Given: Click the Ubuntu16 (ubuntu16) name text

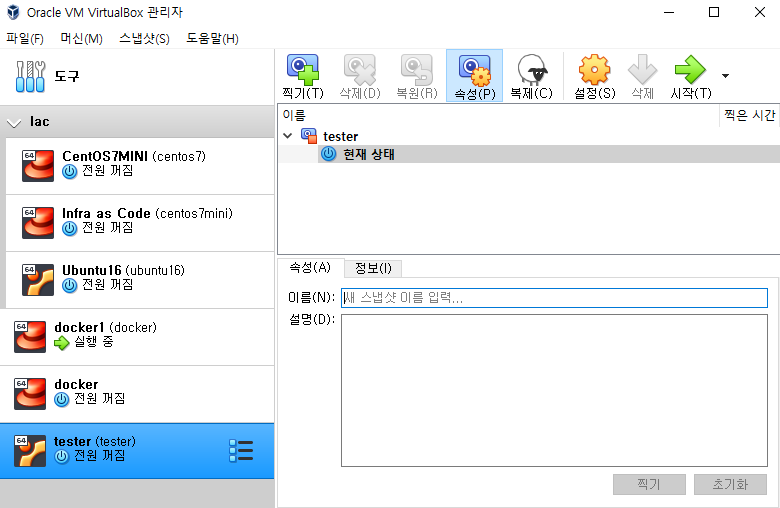Looking at the screenshot, I should (123, 270).
